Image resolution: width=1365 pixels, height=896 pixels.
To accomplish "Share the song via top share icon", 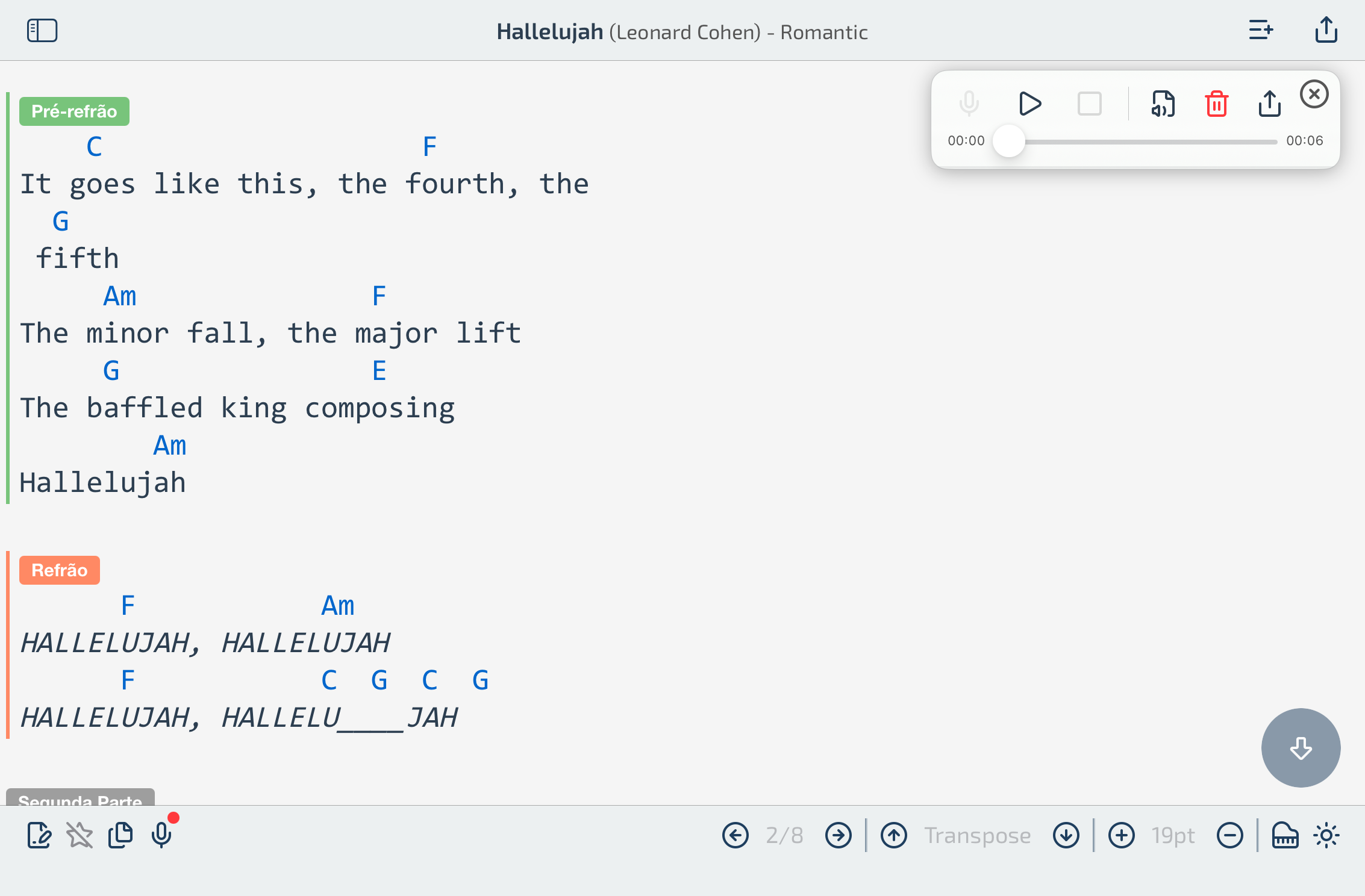I will click(x=1326, y=30).
